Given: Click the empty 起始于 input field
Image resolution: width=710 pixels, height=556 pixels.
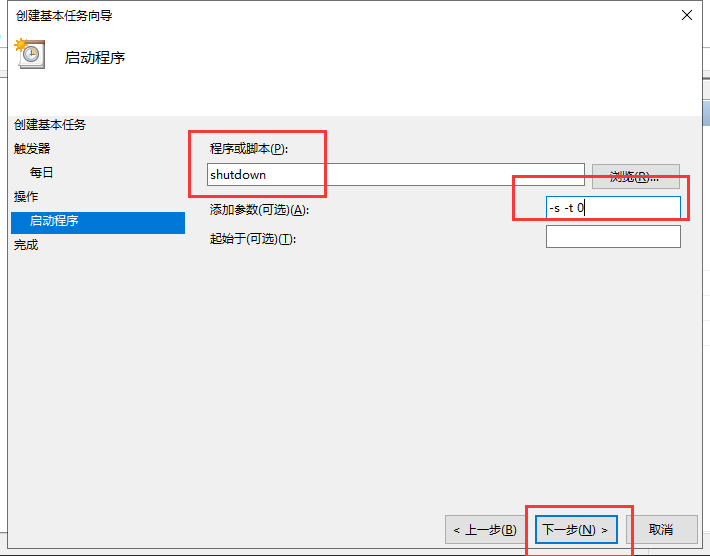Looking at the screenshot, I should click(x=613, y=237).
